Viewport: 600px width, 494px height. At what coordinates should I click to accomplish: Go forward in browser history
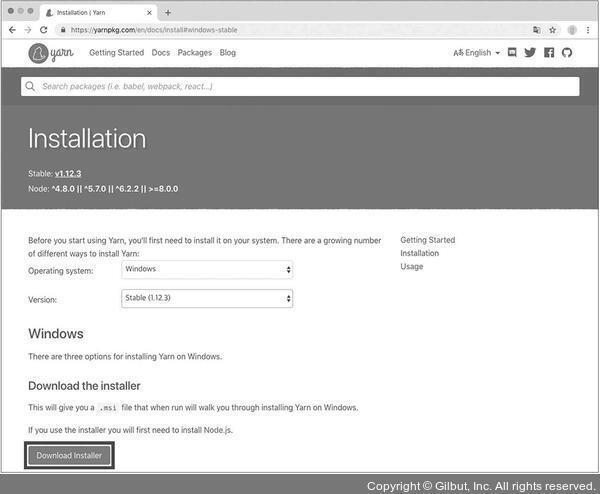pos(28,30)
